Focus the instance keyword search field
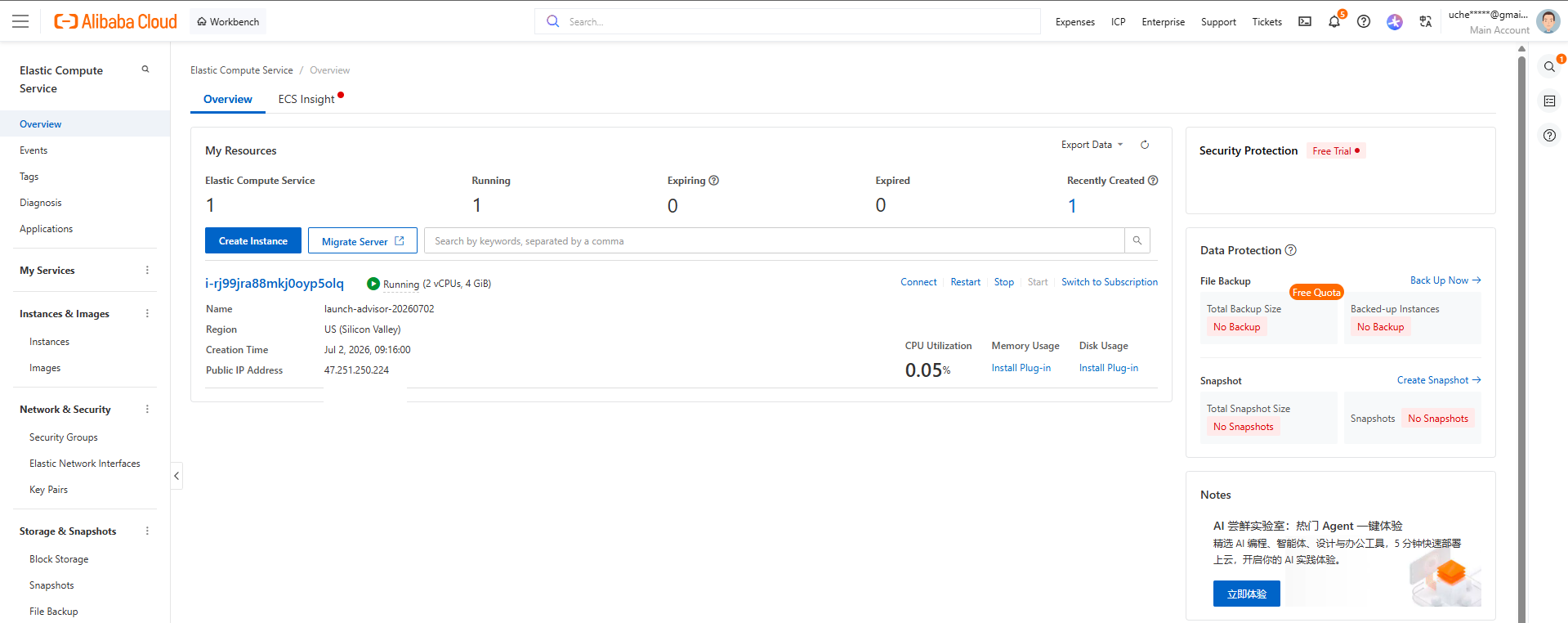The height and width of the screenshot is (623, 1568). (775, 240)
